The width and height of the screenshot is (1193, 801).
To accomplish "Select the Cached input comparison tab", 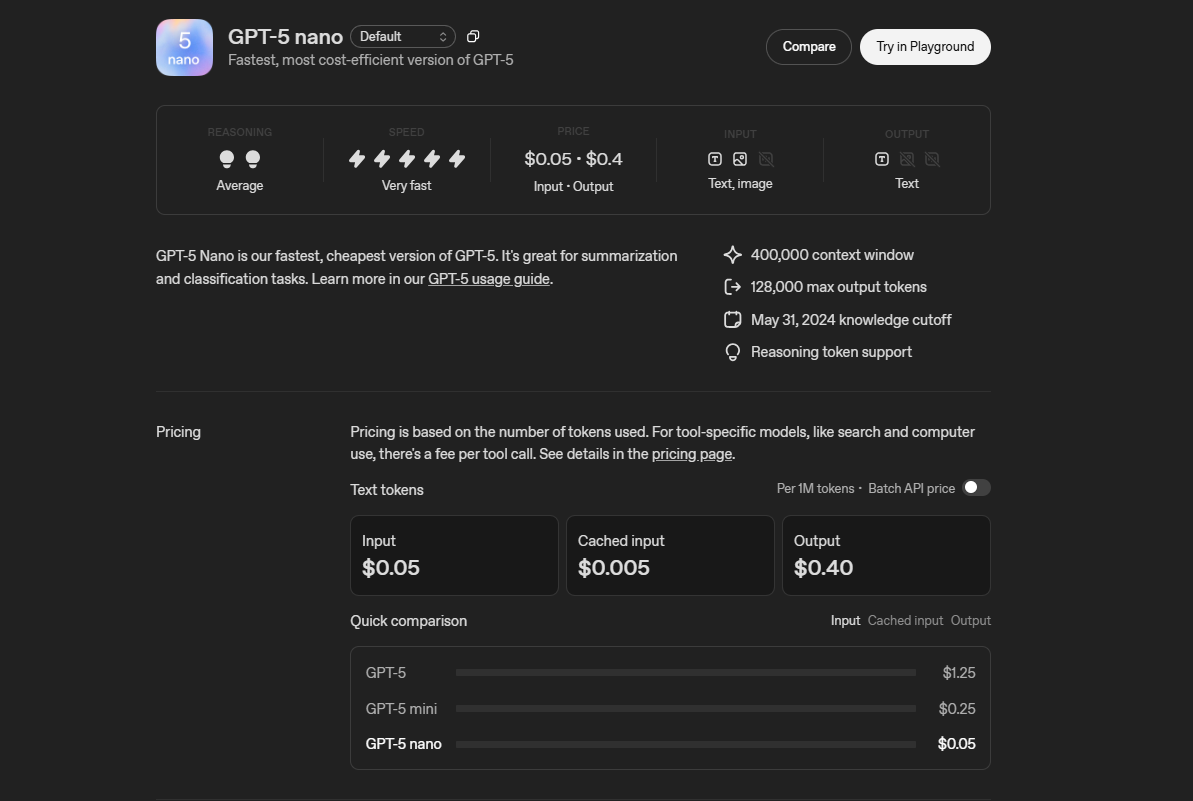I will click(905, 621).
